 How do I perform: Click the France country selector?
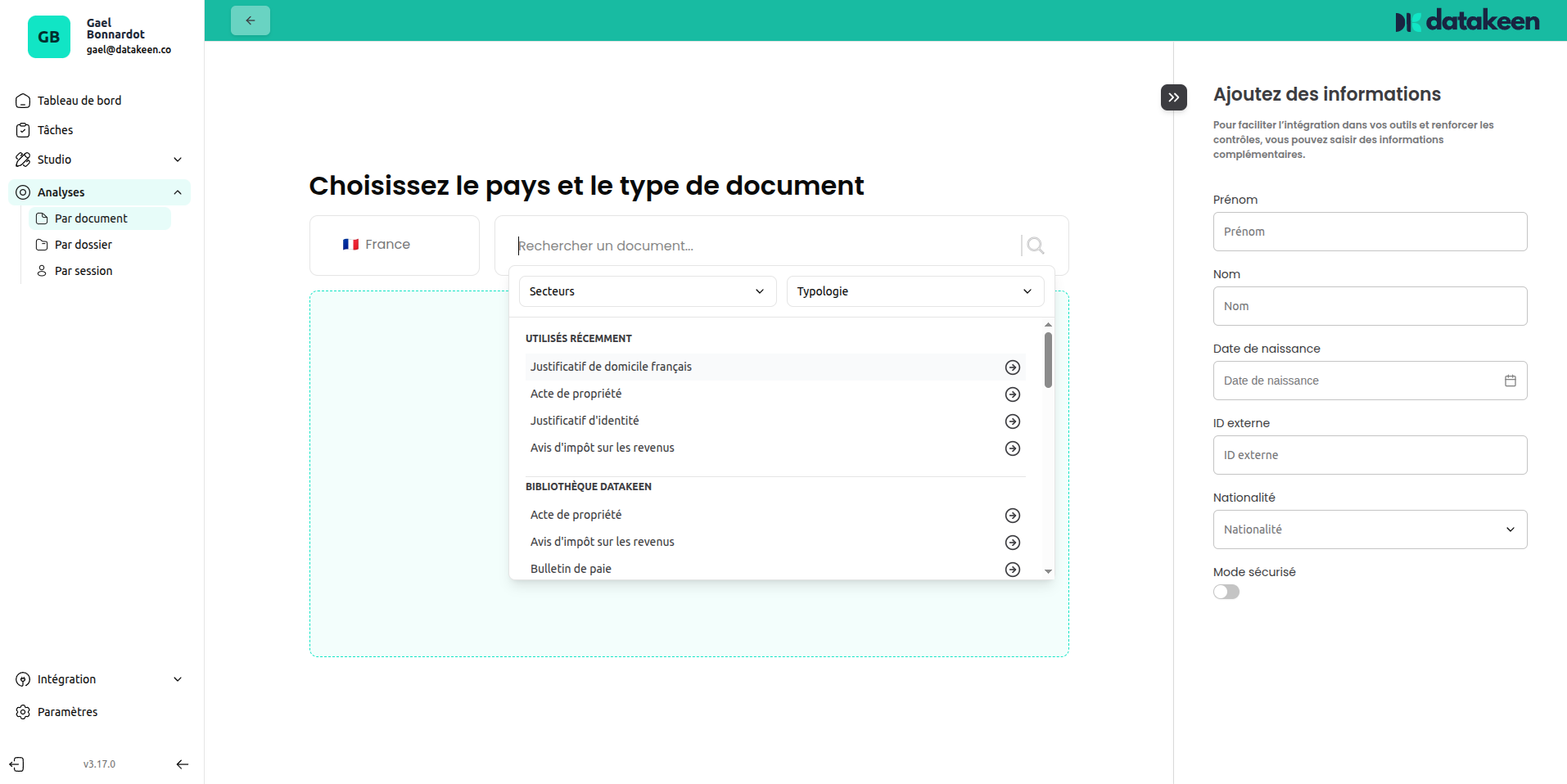click(x=394, y=245)
